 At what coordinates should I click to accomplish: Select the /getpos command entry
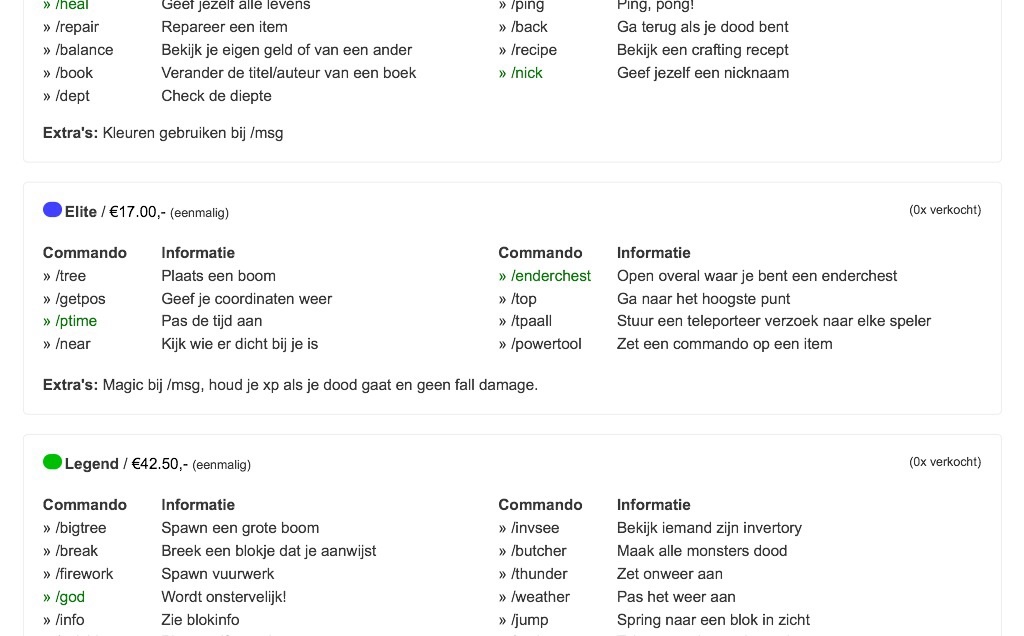point(80,299)
